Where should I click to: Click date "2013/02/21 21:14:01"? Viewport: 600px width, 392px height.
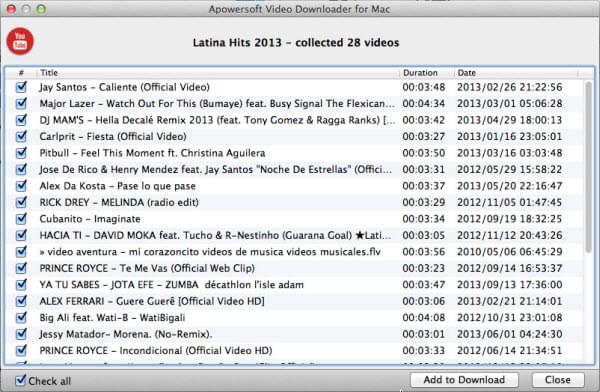pyautogui.click(x=510, y=301)
